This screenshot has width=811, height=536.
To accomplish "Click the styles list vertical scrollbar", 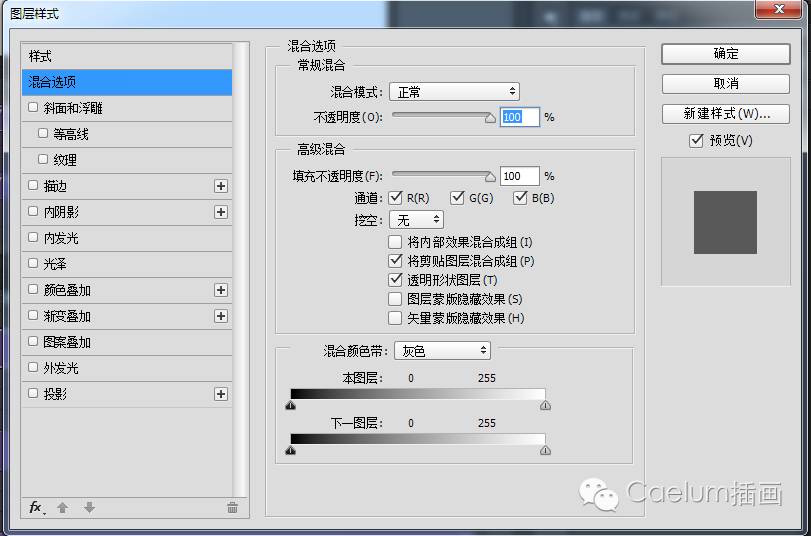I will coord(240,271).
